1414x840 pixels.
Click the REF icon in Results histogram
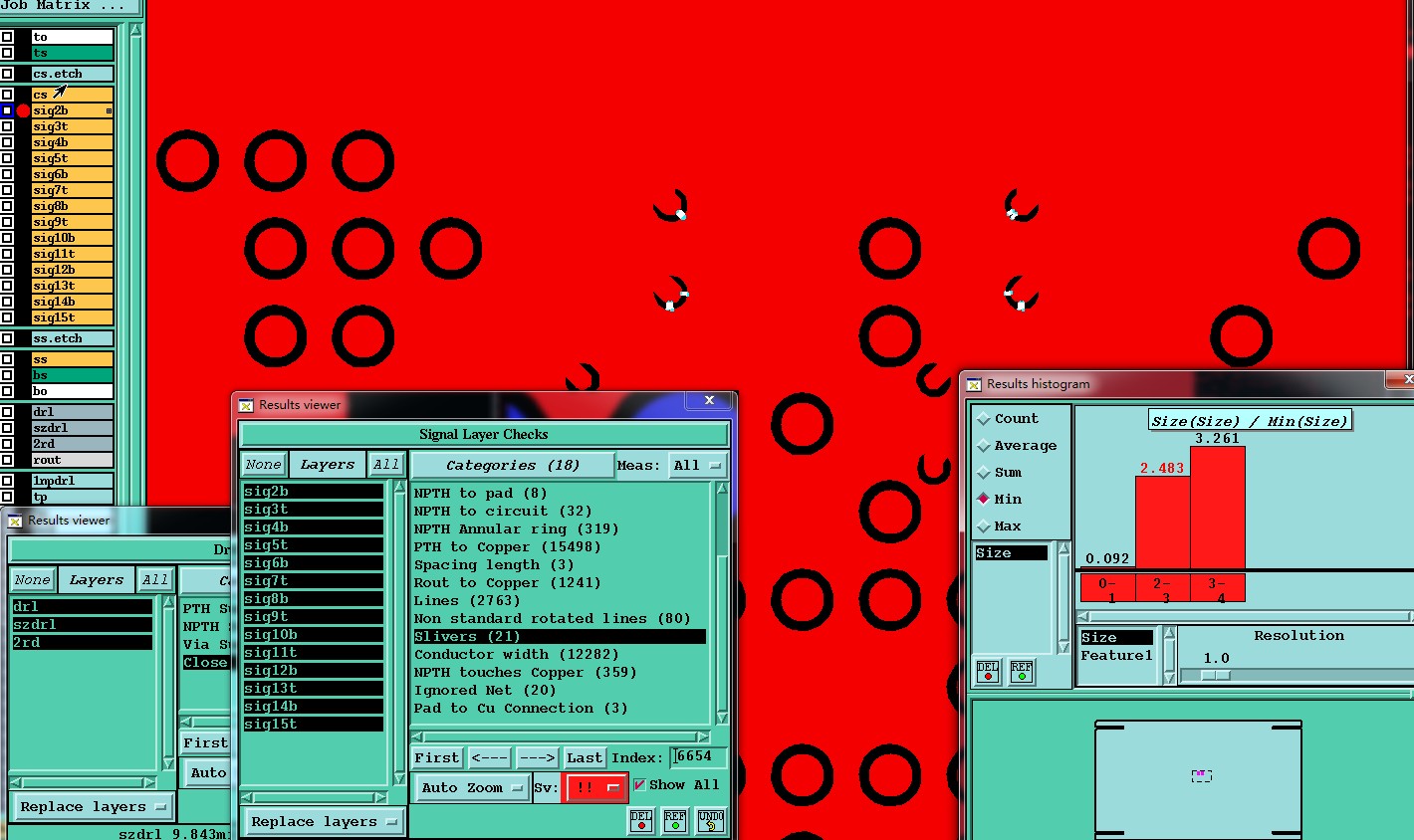pyautogui.click(x=1022, y=672)
